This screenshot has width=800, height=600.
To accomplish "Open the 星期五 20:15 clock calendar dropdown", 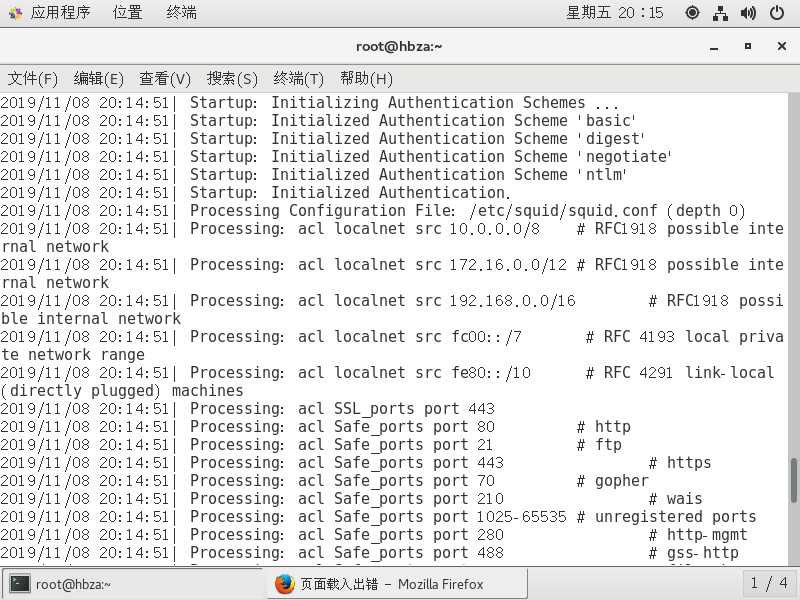I will [x=614, y=13].
